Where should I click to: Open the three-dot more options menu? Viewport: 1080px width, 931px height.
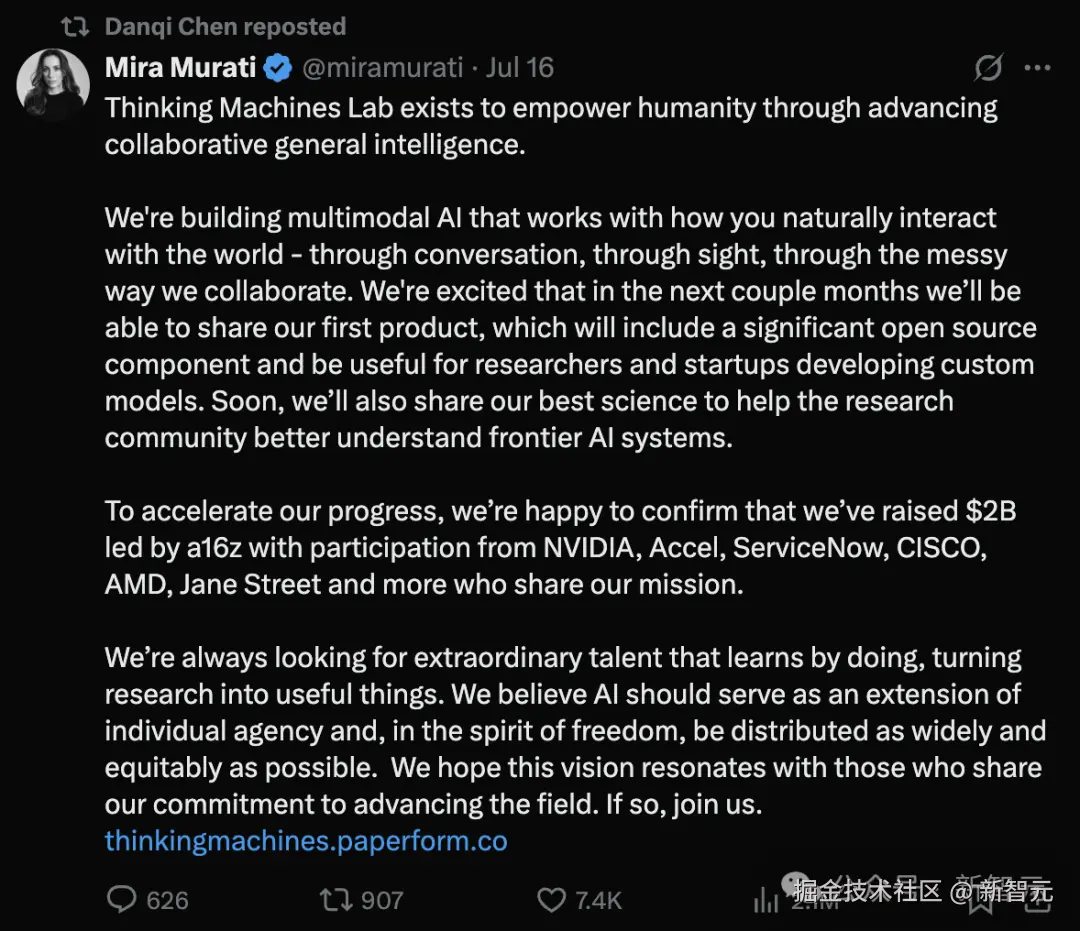(1037, 67)
